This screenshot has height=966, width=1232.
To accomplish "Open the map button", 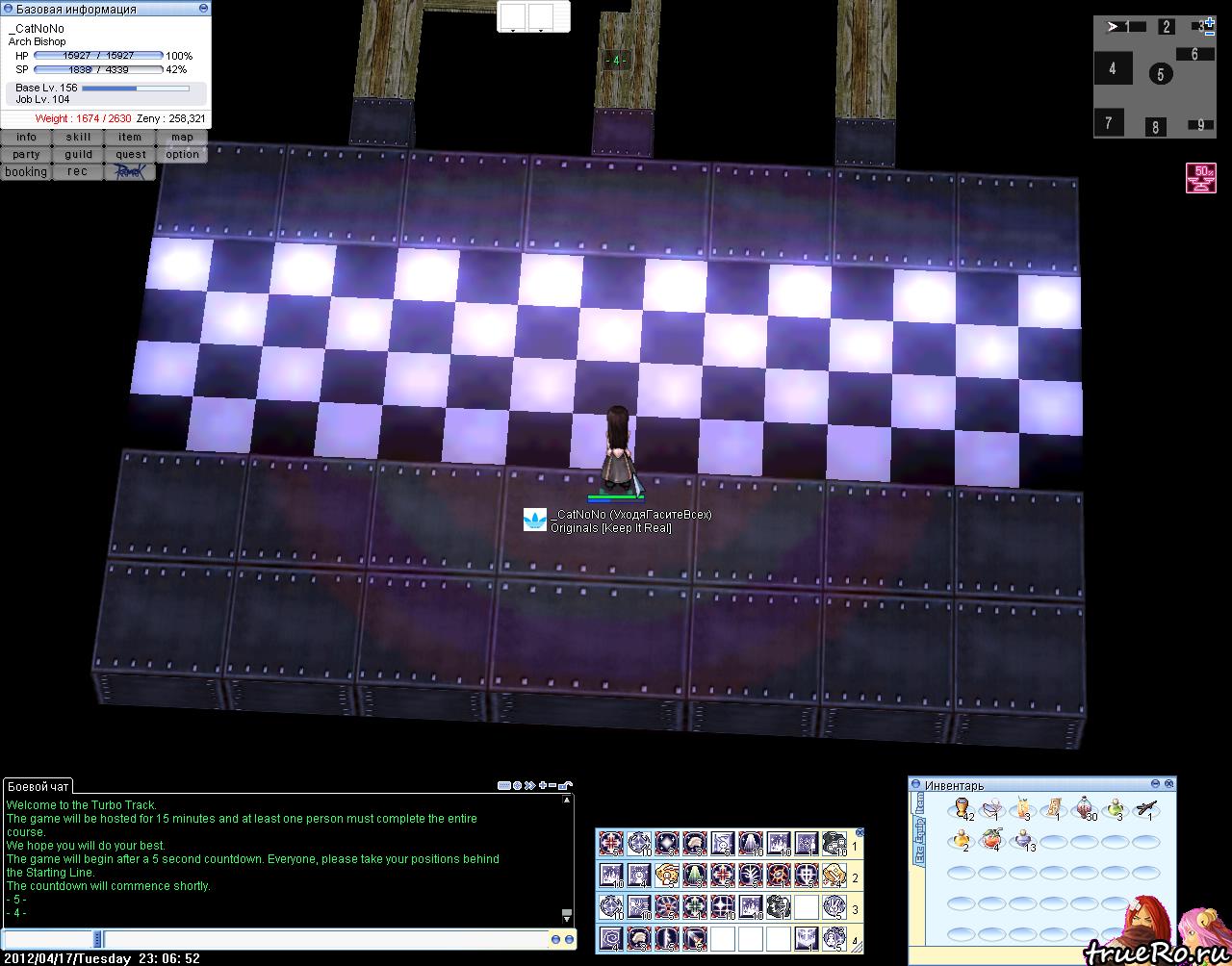I will click(182, 137).
